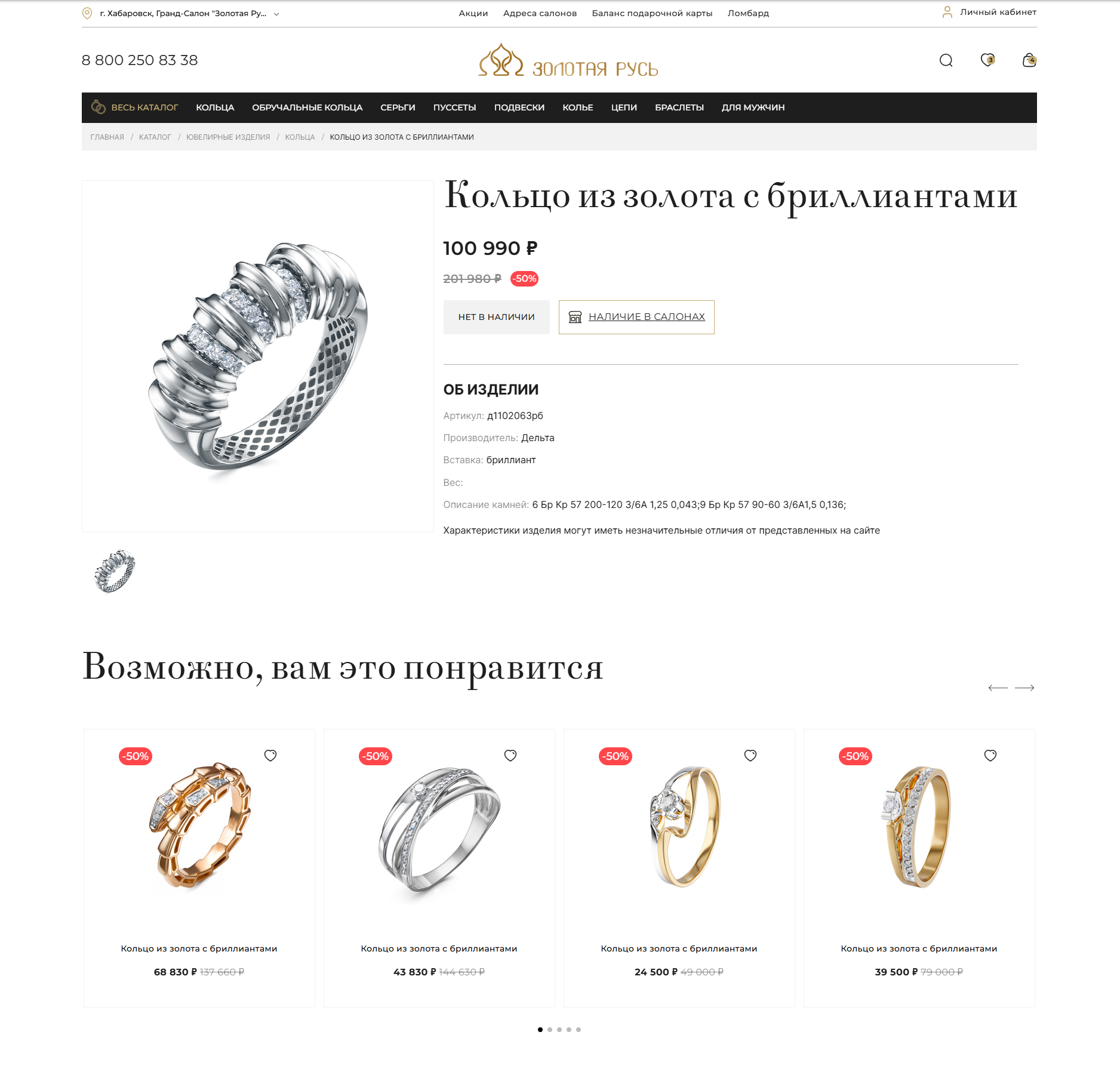
Task: Open the СЕРЬГИ category
Action: (398, 107)
